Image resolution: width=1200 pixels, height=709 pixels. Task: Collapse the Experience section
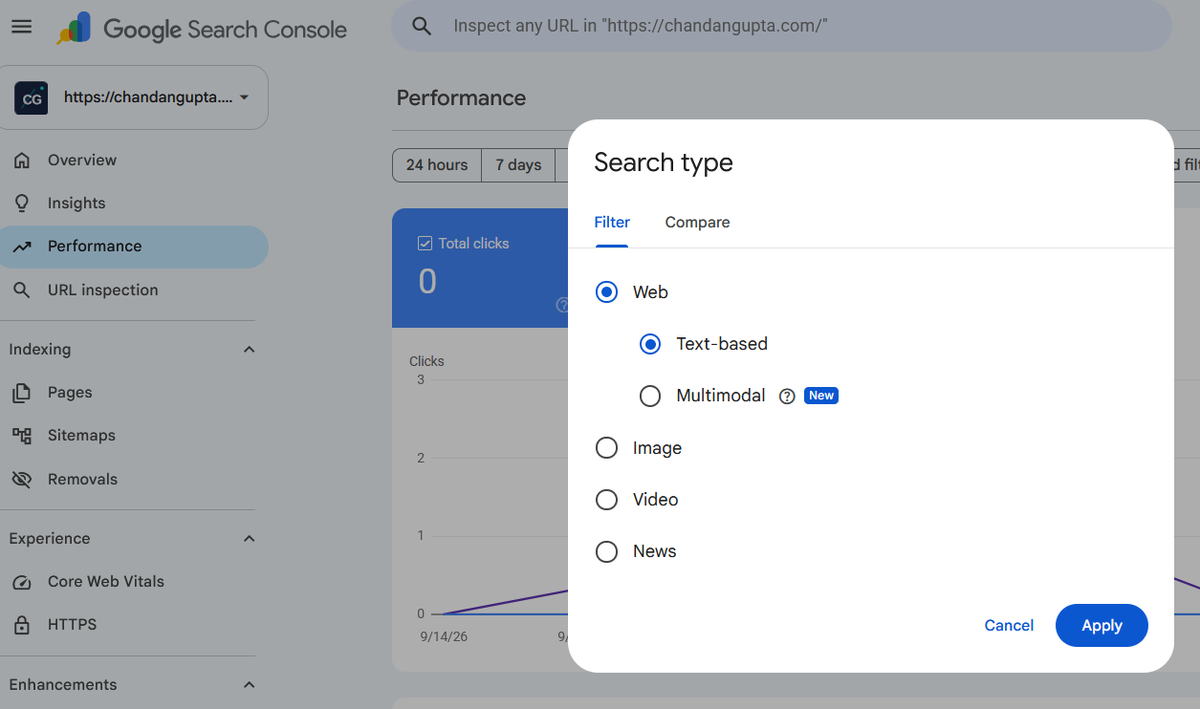(x=249, y=538)
